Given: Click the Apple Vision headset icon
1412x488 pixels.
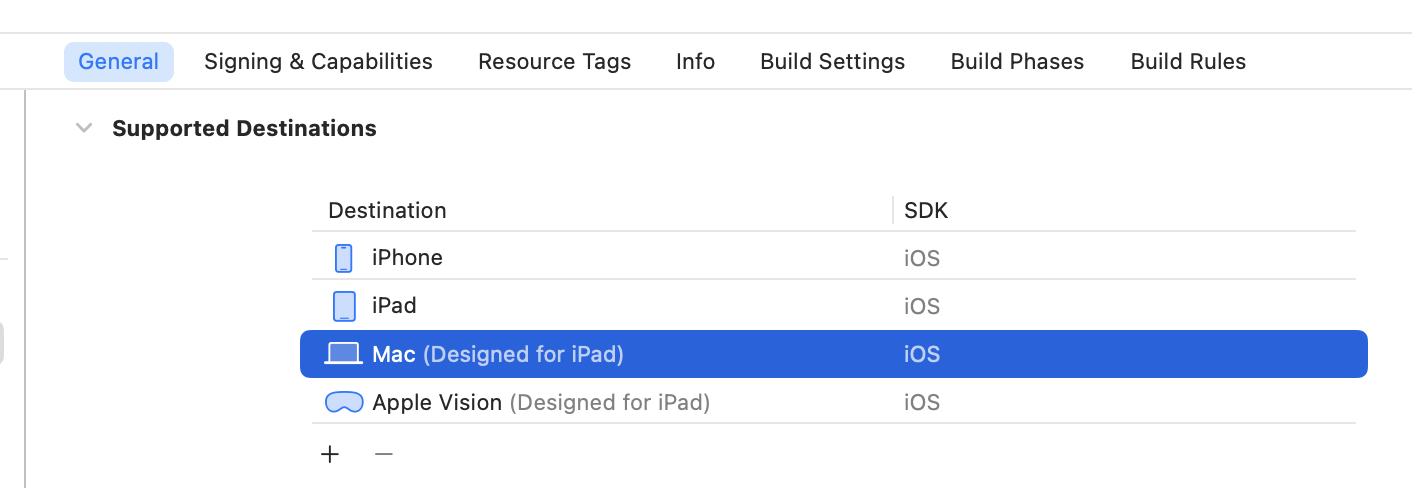Looking at the screenshot, I should pos(344,402).
